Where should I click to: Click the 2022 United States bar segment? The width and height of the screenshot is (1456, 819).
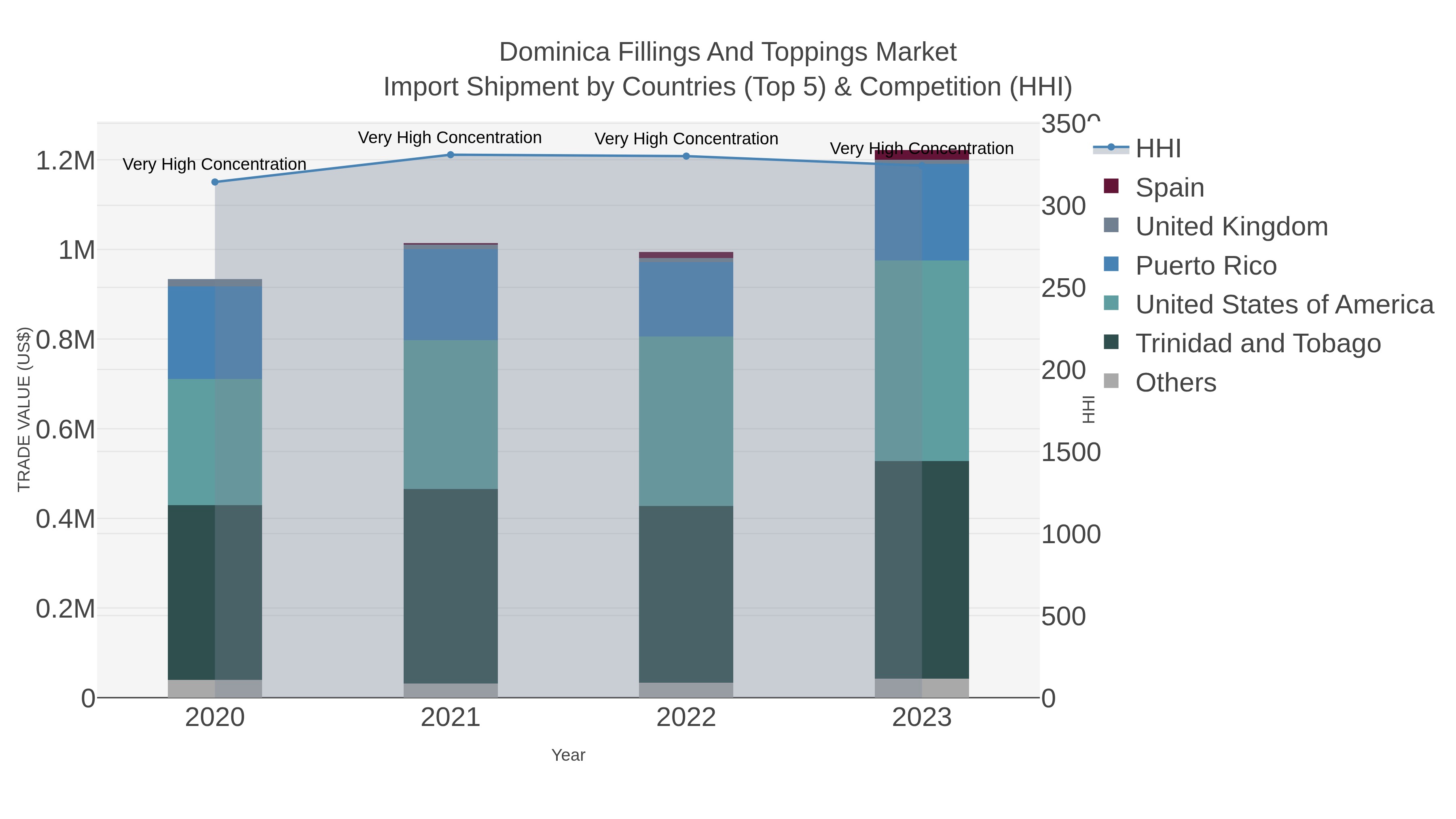[686, 421]
